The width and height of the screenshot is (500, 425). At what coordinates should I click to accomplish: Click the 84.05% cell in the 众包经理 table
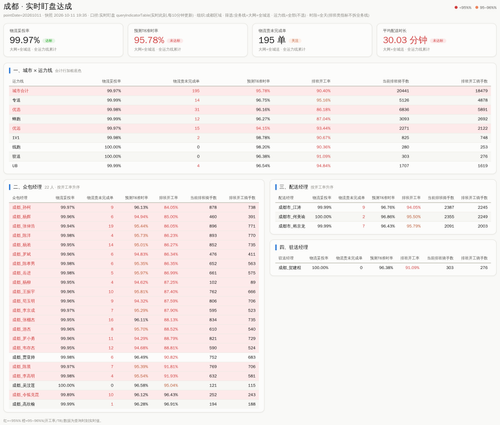point(171,207)
